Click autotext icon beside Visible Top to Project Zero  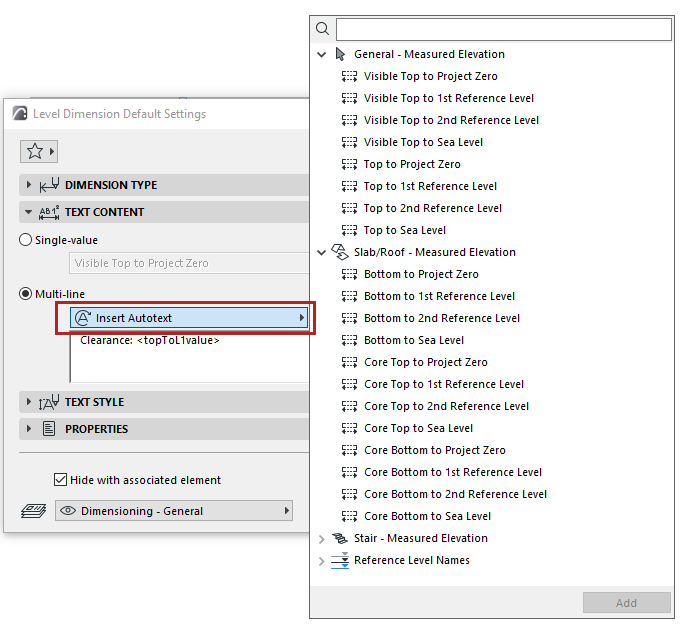point(349,76)
